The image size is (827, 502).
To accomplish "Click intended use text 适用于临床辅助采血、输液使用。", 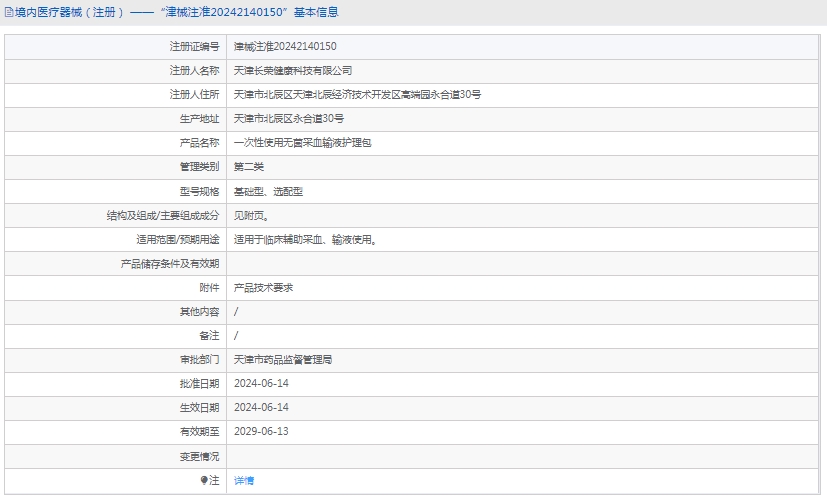I will (304, 239).
